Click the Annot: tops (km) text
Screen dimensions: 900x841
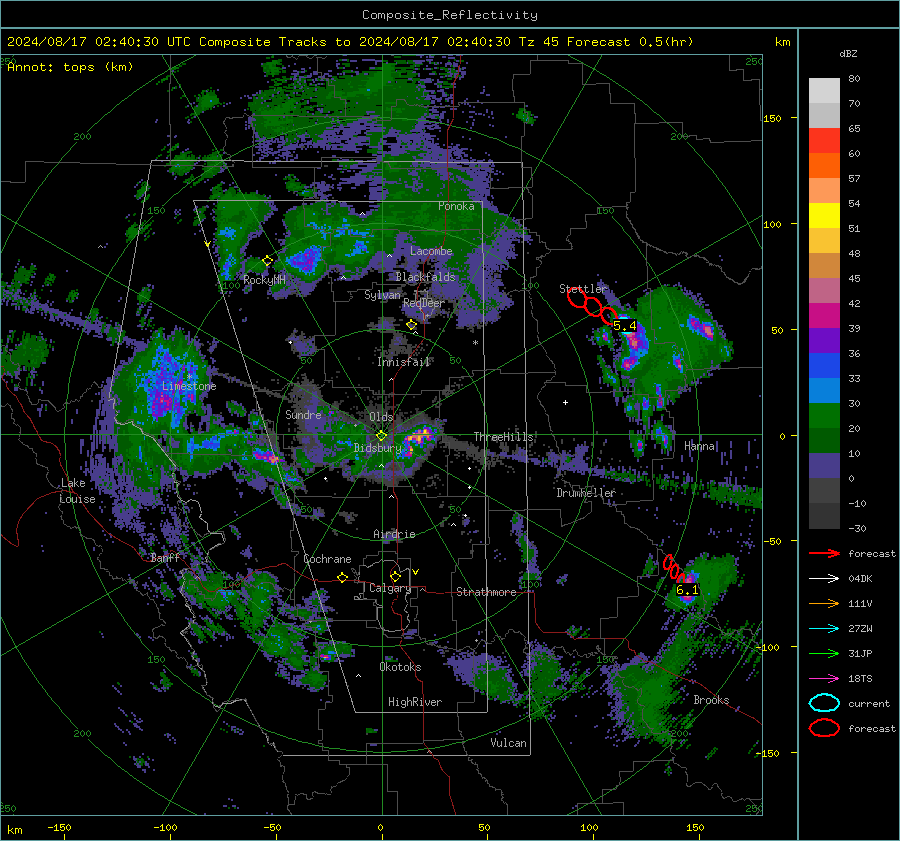pos(70,67)
